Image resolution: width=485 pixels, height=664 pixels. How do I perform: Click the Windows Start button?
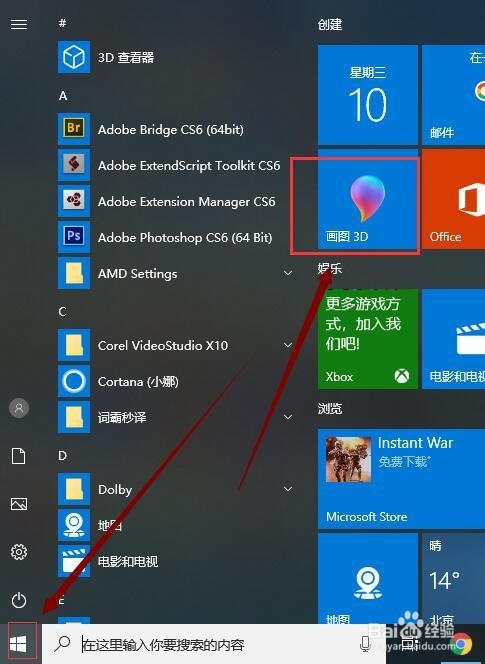click(x=18, y=645)
